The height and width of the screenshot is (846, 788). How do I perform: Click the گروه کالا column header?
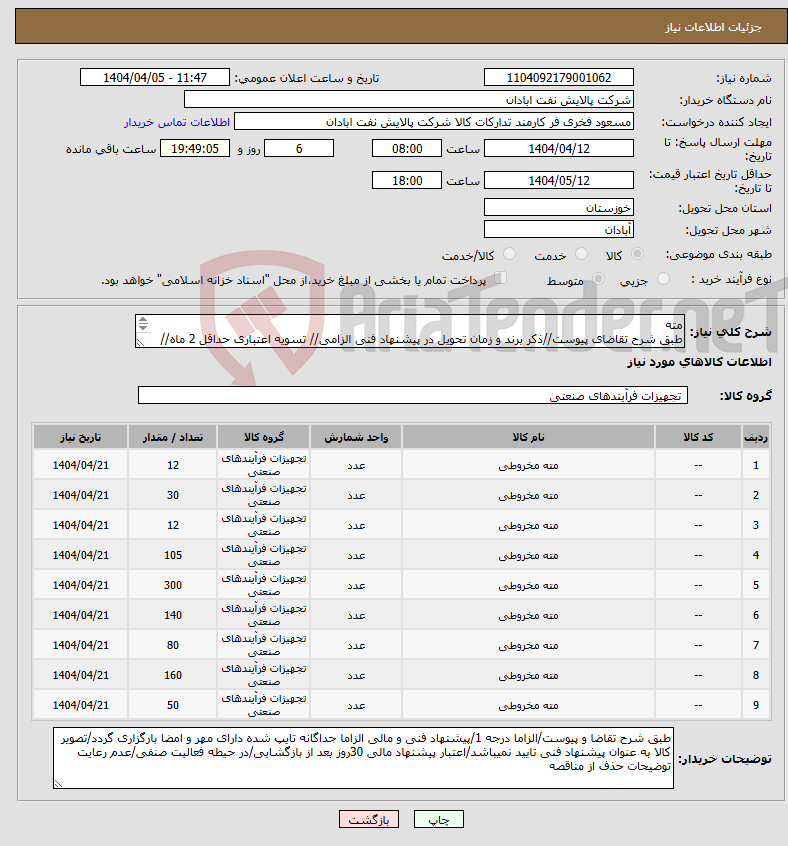click(263, 437)
